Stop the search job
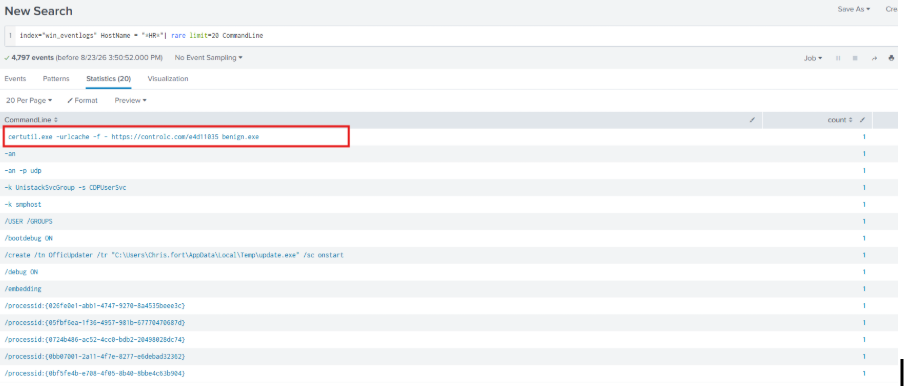 pyautogui.click(x=855, y=58)
